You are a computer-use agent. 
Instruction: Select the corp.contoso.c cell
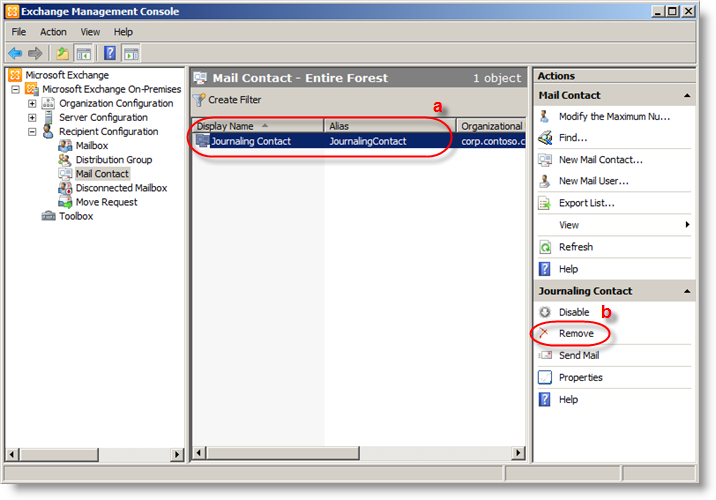[493, 141]
